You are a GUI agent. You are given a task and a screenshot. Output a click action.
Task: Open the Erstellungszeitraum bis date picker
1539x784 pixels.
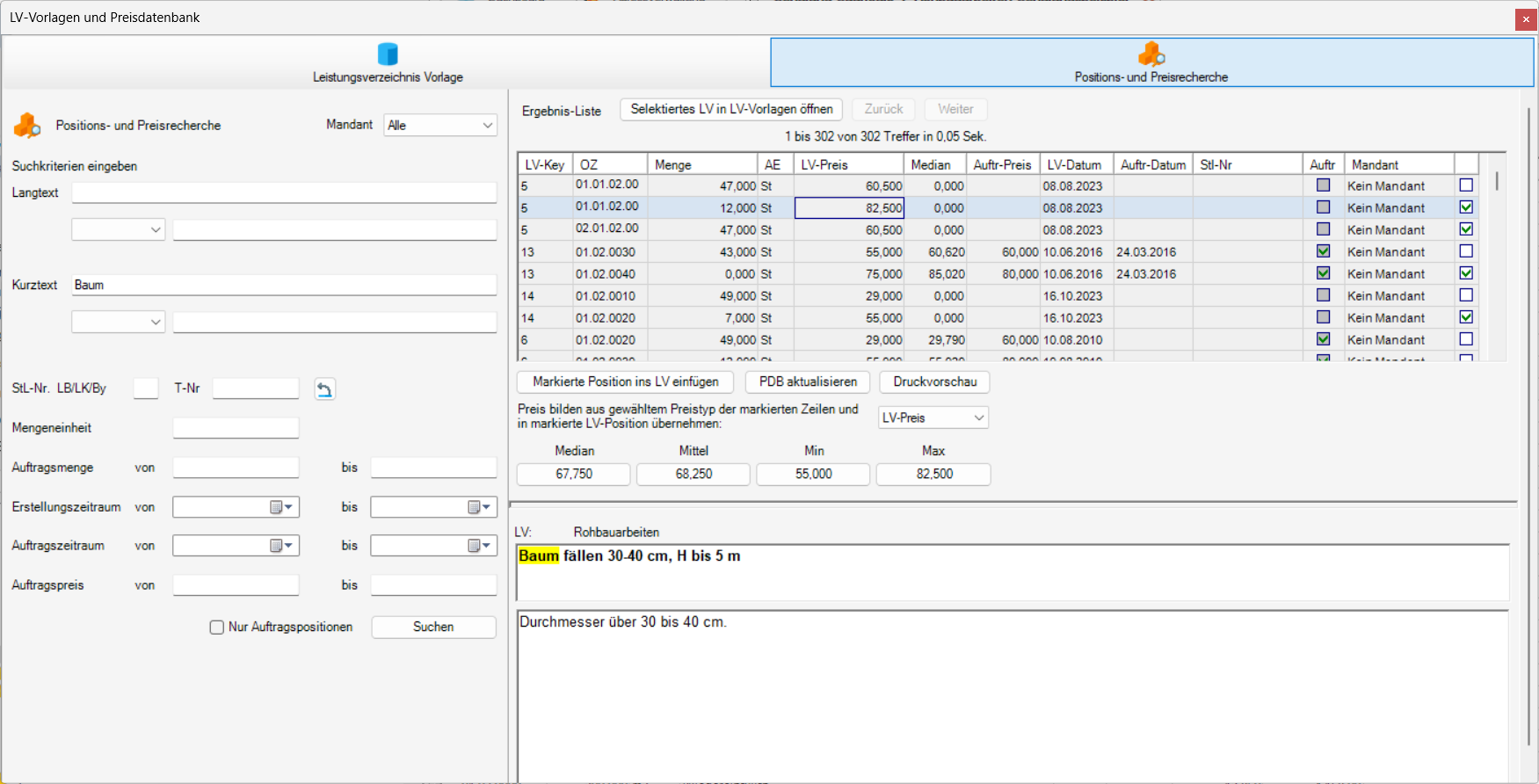(479, 507)
